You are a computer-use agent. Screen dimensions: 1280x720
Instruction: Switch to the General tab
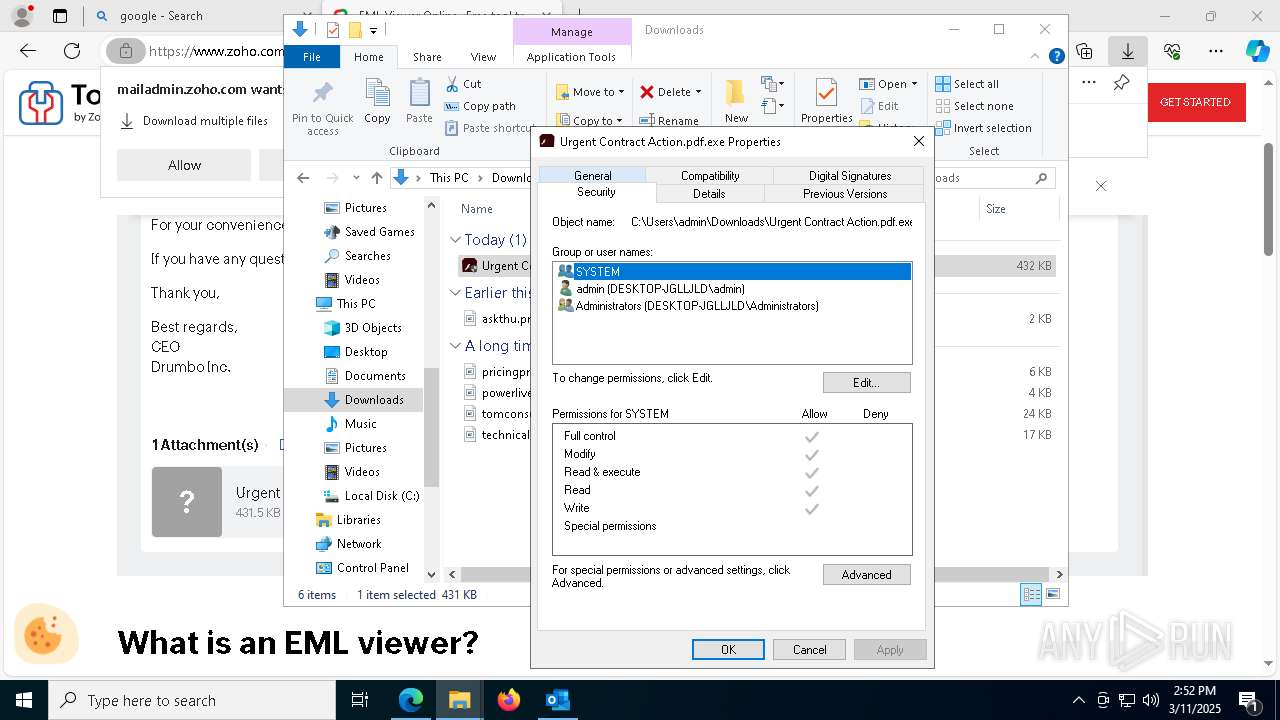pyautogui.click(x=592, y=175)
